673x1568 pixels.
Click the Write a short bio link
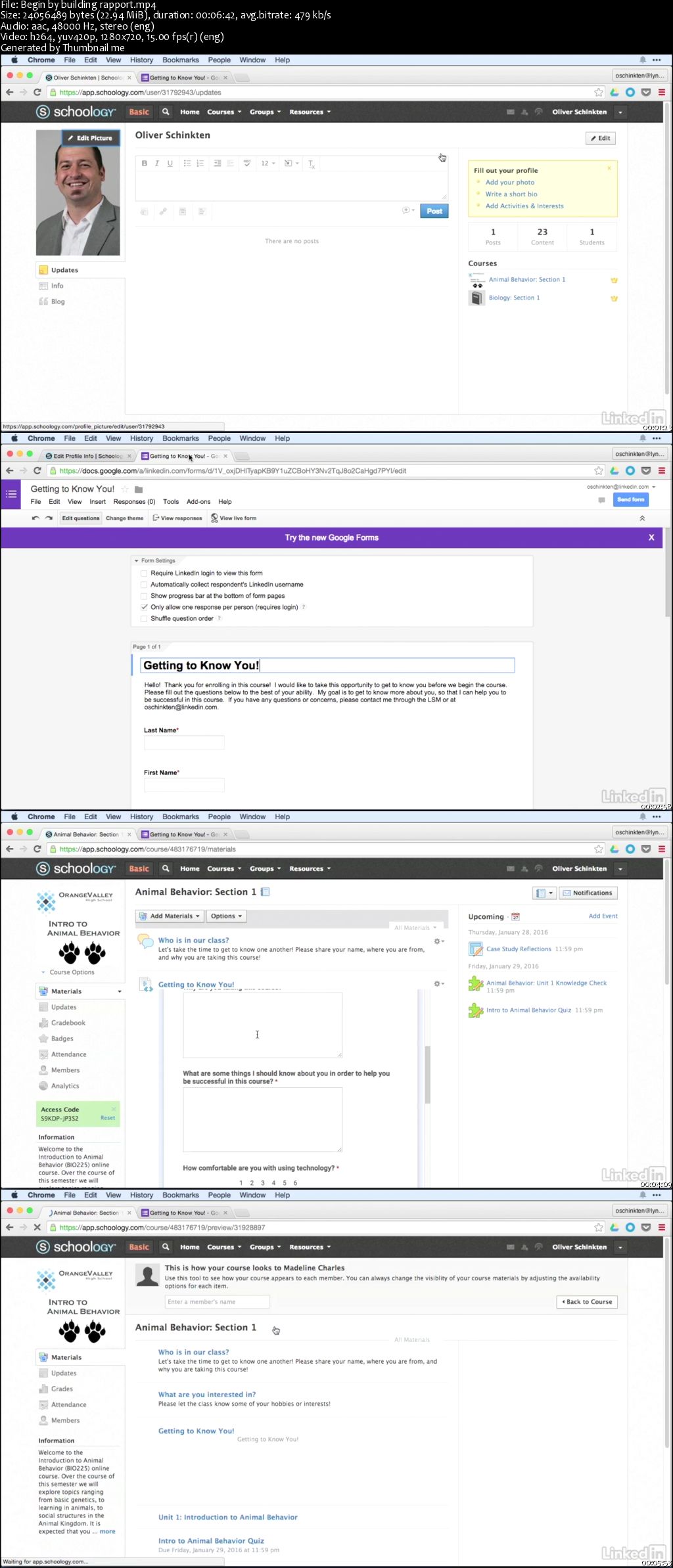point(511,194)
